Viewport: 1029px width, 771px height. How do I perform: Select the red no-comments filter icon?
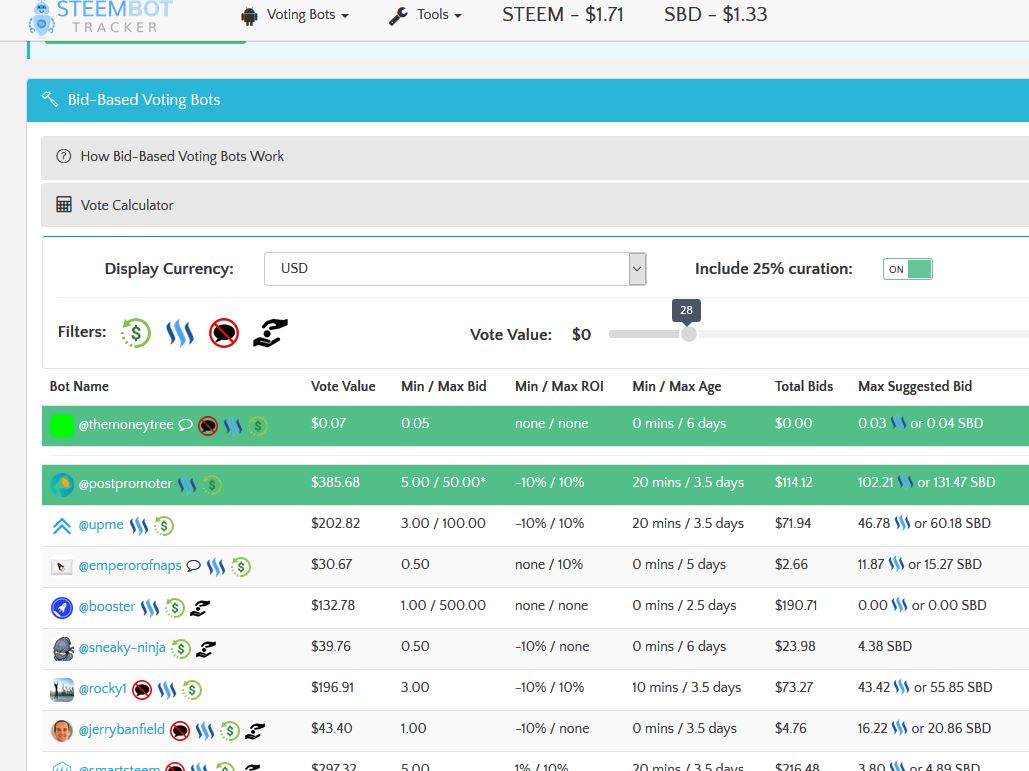[x=224, y=333]
